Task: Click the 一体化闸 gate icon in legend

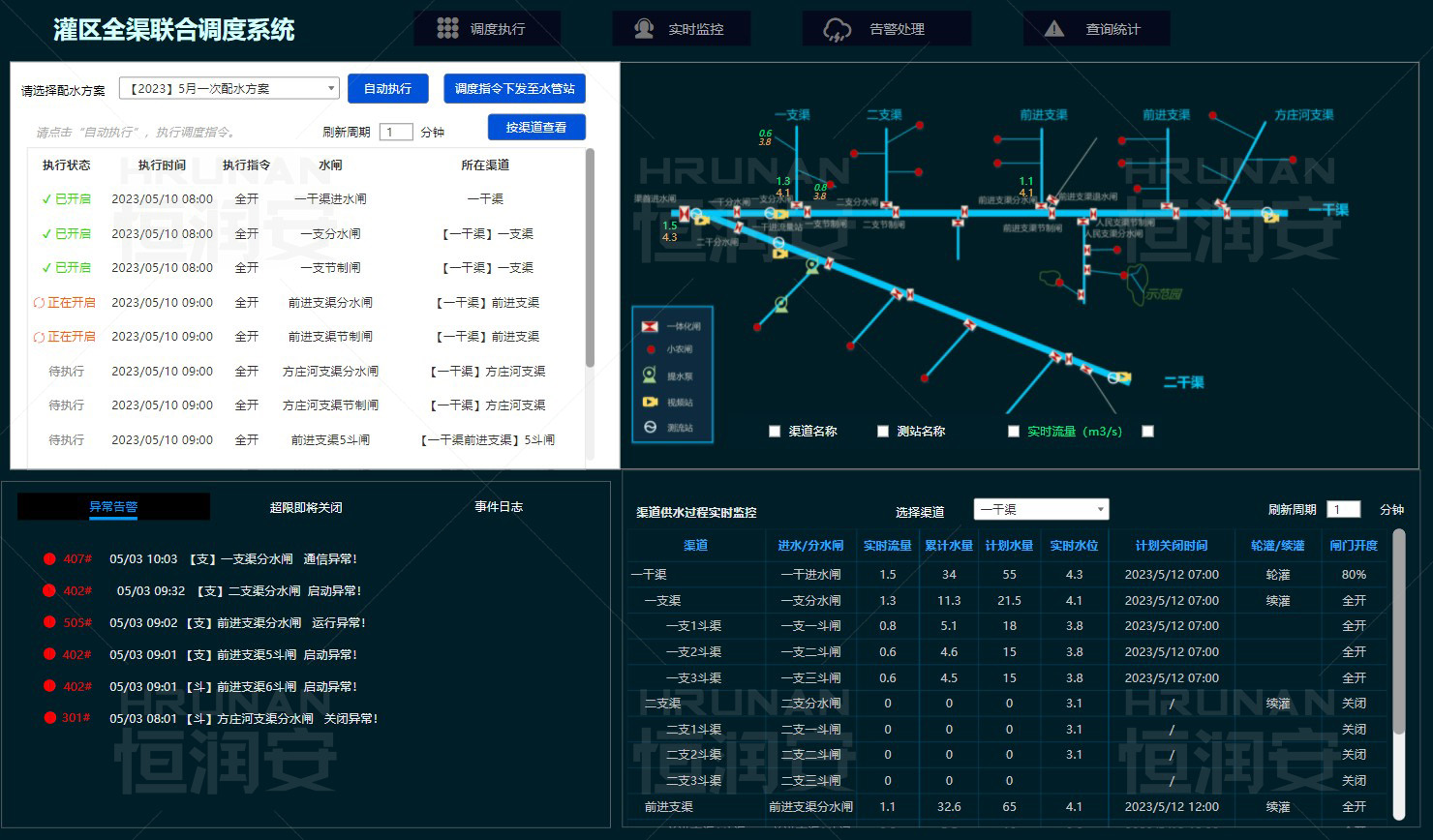Action: pos(650,326)
